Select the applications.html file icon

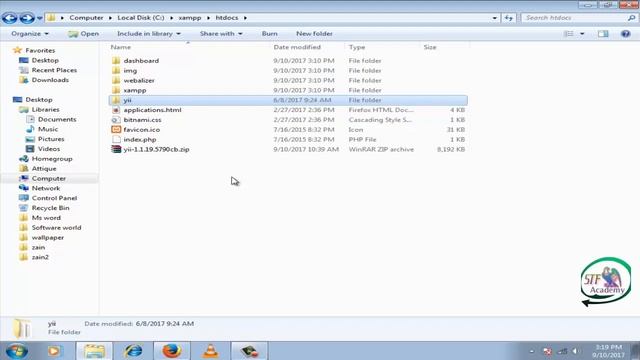[116, 110]
